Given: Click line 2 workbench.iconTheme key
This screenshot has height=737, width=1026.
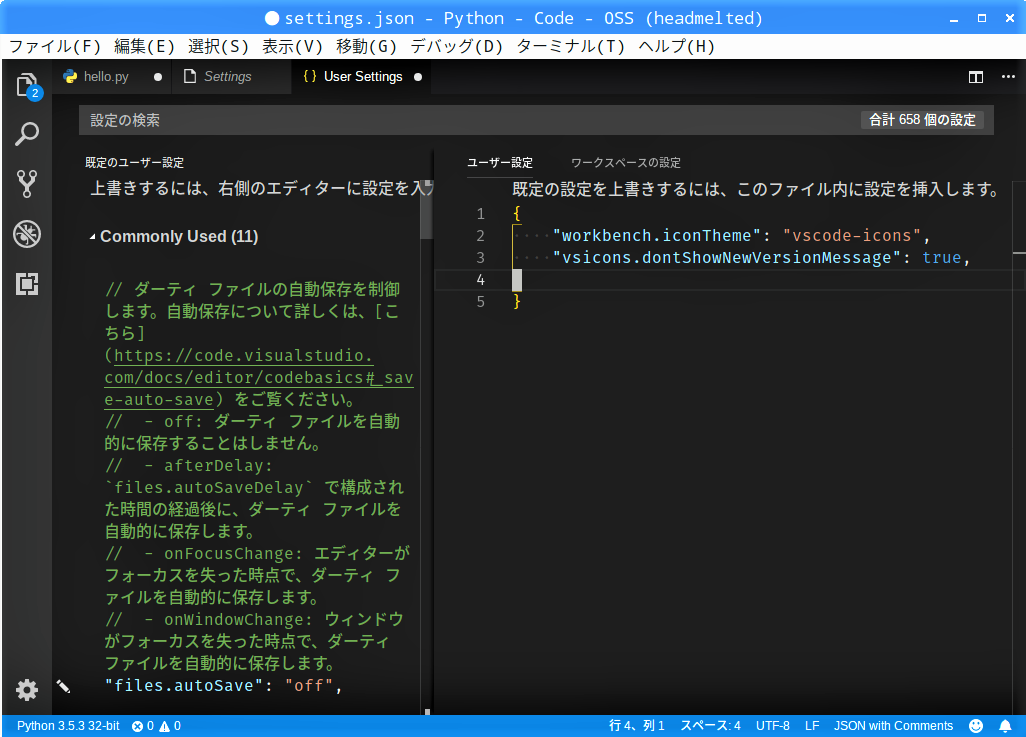Looking at the screenshot, I should (x=656, y=236).
